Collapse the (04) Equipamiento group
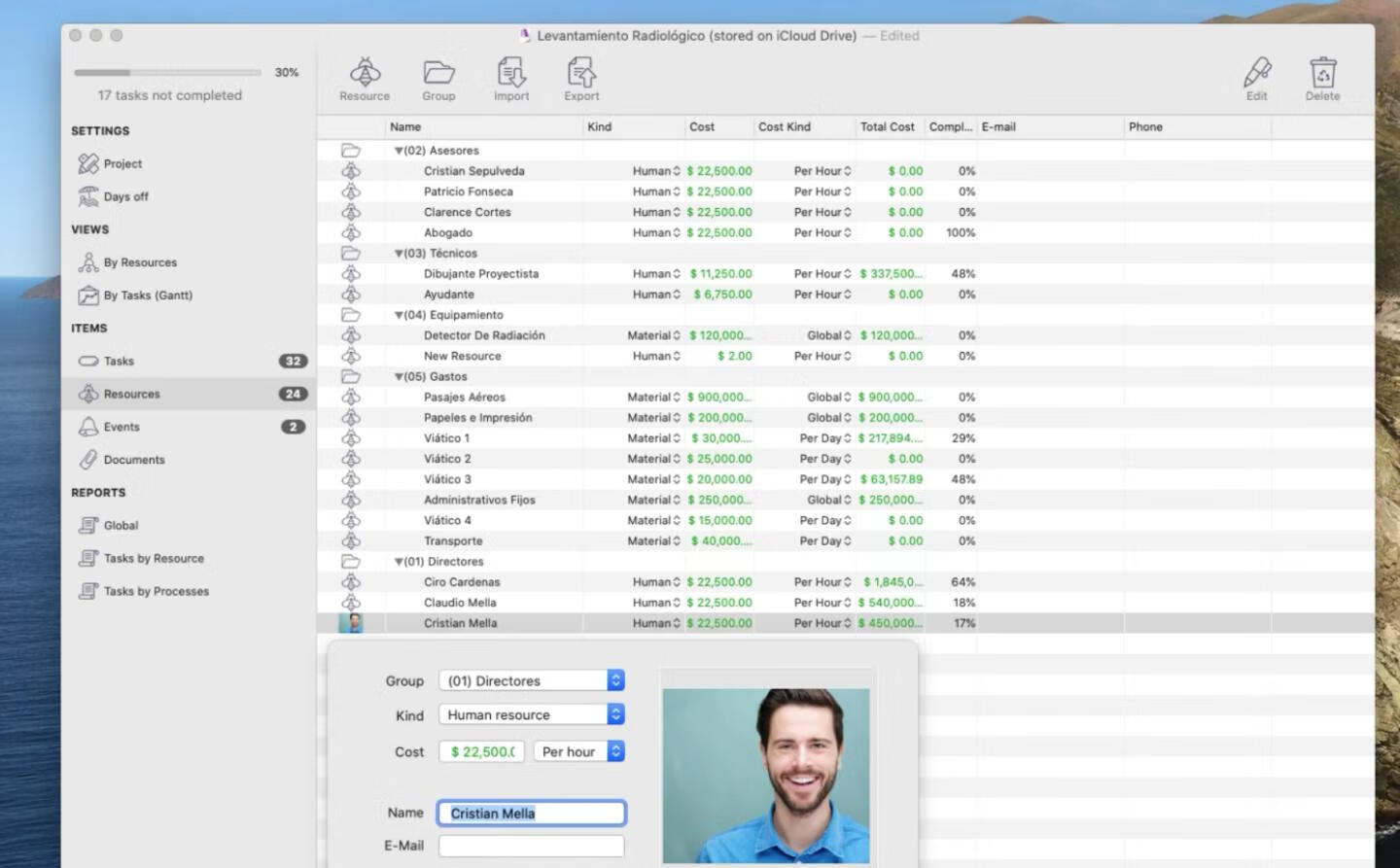The image size is (1400, 868). (x=399, y=315)
